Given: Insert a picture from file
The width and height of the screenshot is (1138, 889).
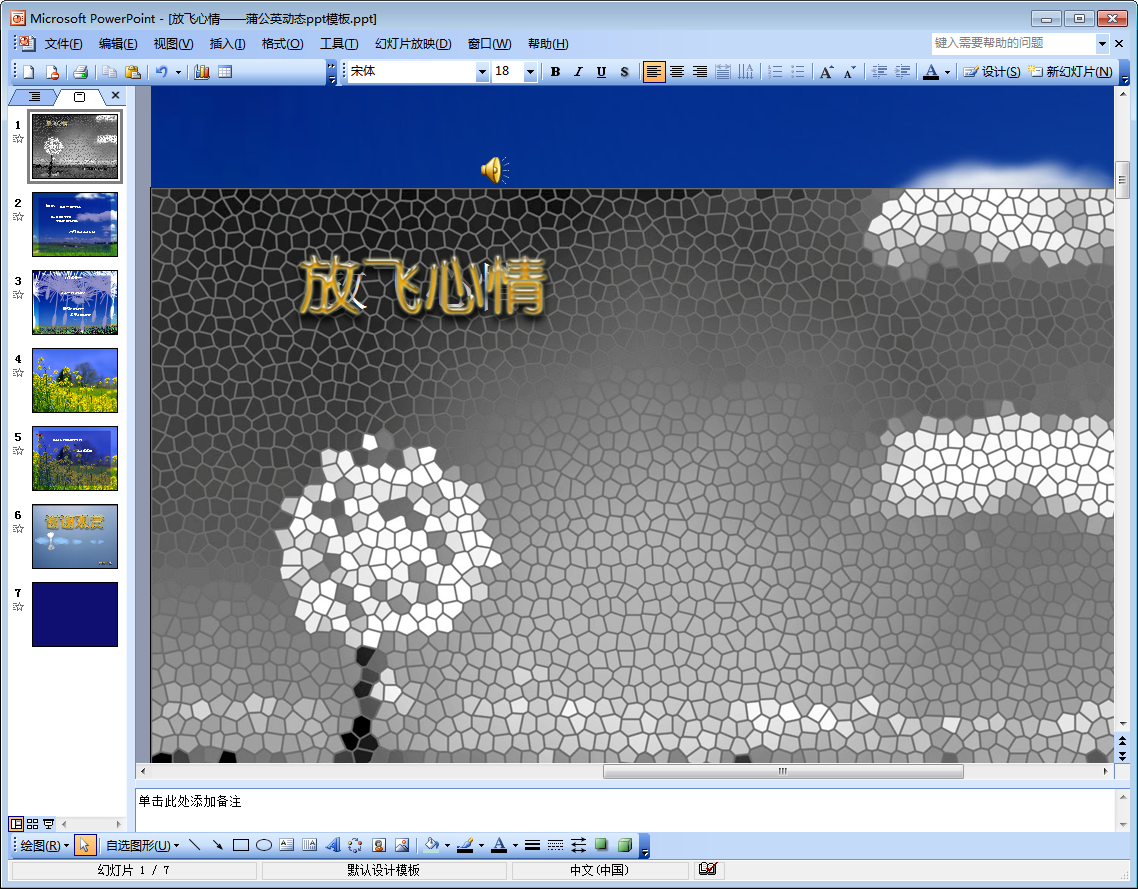Looking at the screenshot, I should coord(401,845).
